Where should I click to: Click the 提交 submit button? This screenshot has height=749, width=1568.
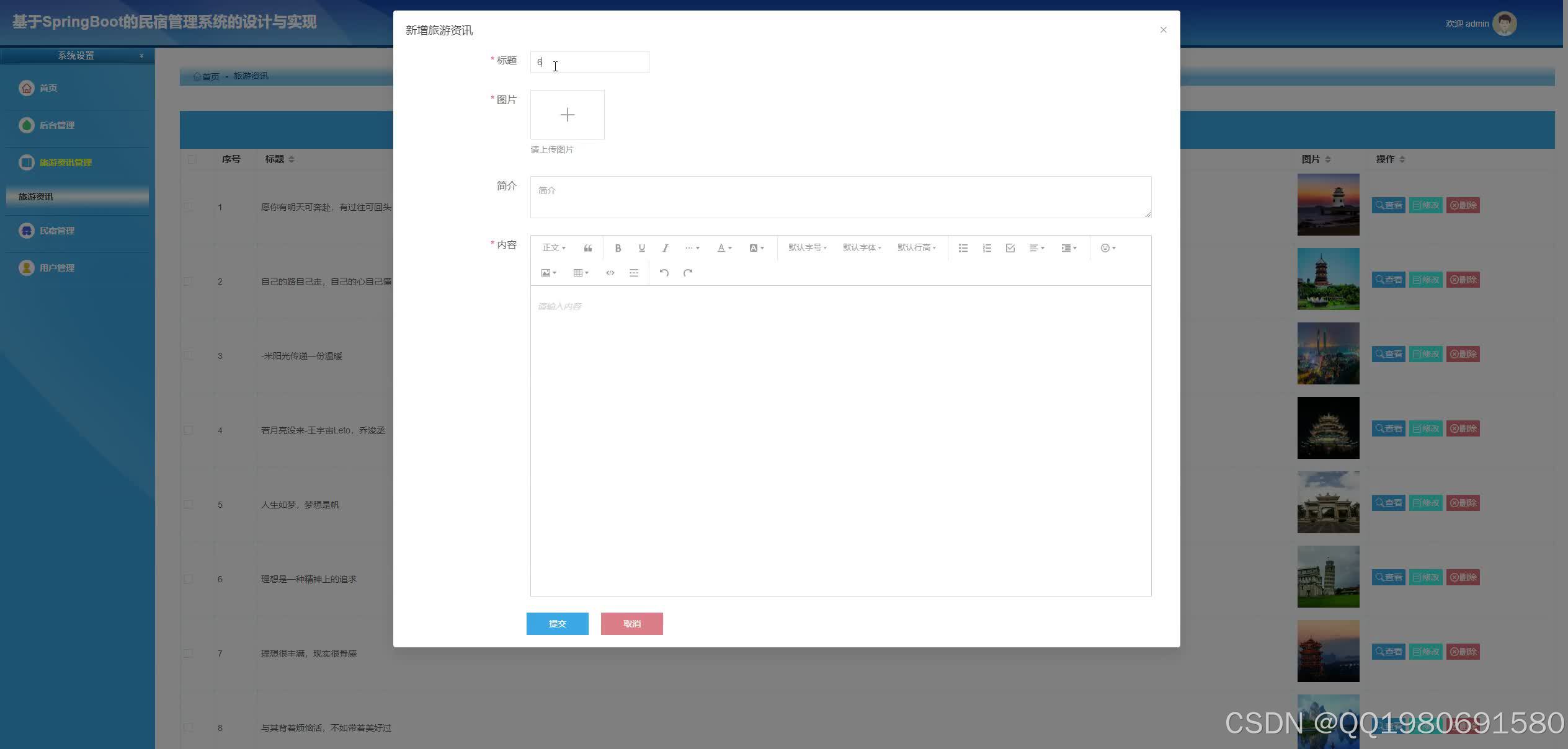coord(557,624)
